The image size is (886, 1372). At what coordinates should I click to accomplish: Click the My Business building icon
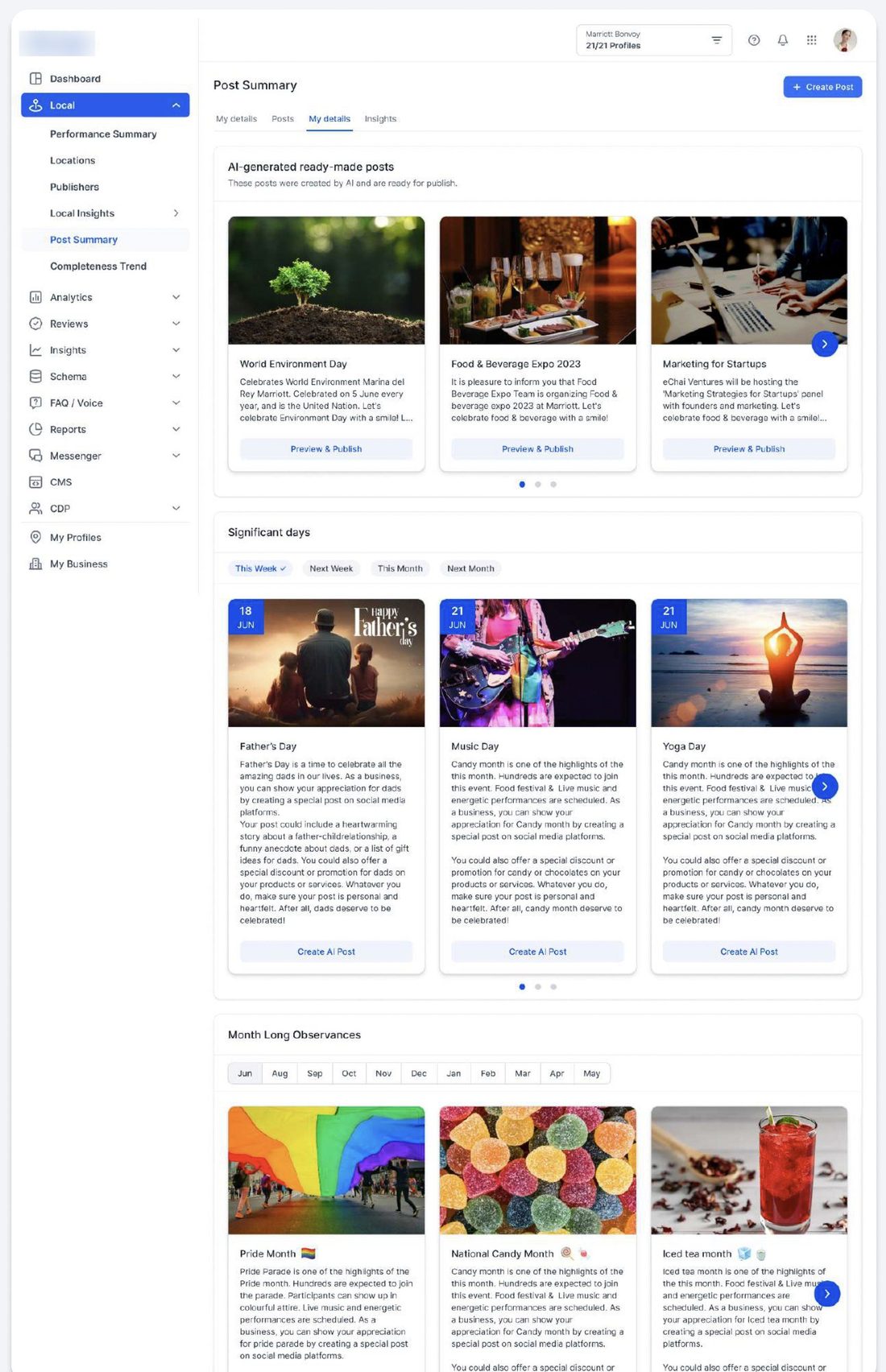35,564
